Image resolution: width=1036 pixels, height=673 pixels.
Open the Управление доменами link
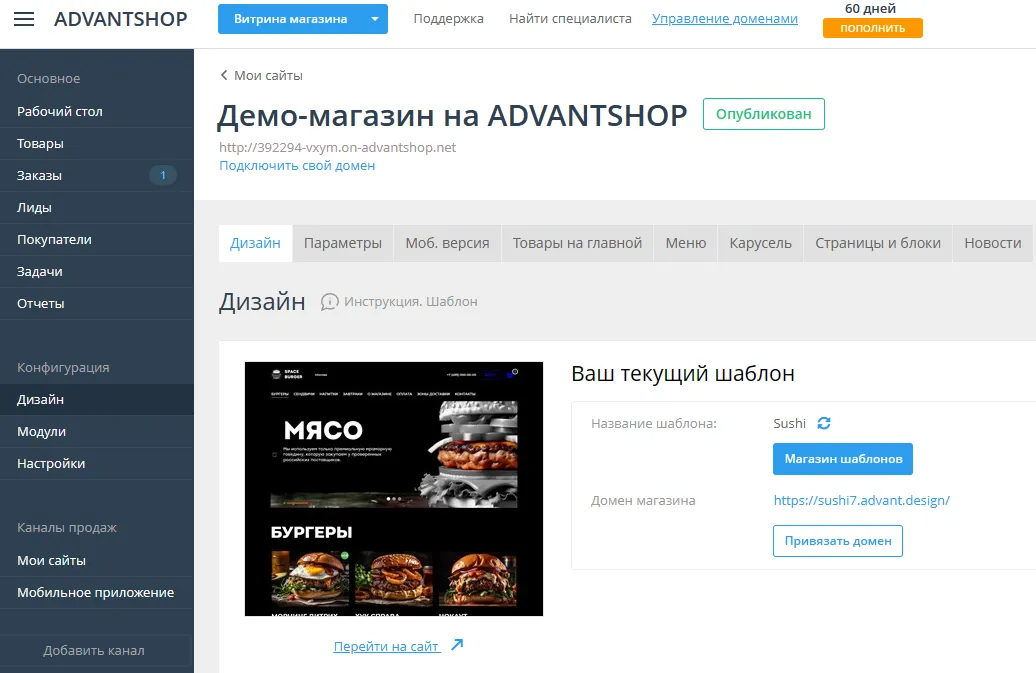click(x=724, y=17)
